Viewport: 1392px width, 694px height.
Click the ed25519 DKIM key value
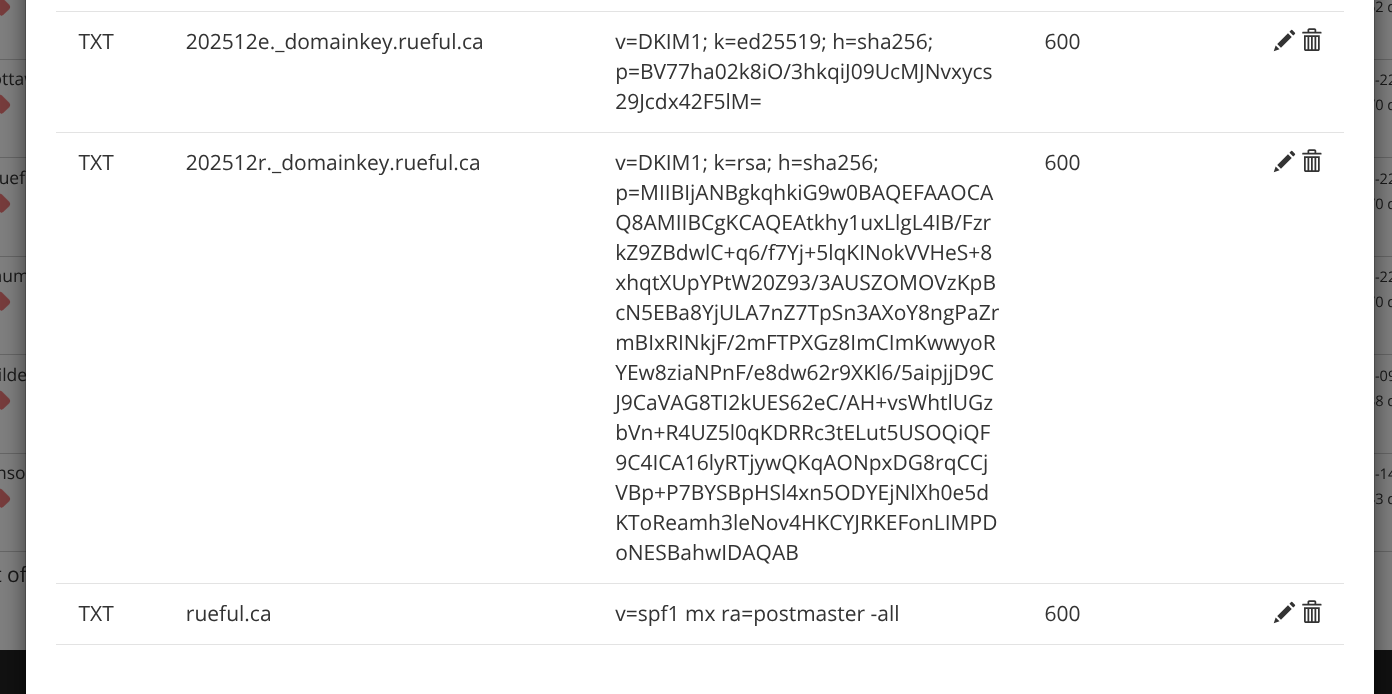803,72
